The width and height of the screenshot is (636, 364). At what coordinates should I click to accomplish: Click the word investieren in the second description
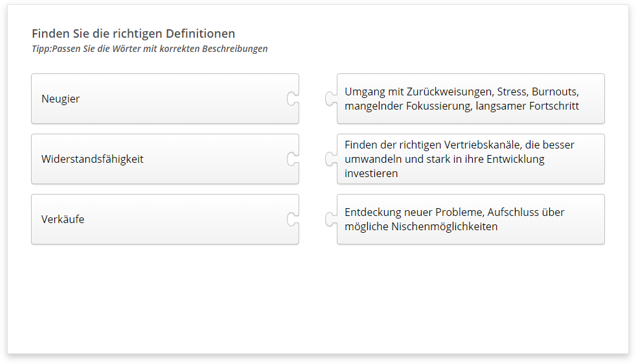point(371,173)
